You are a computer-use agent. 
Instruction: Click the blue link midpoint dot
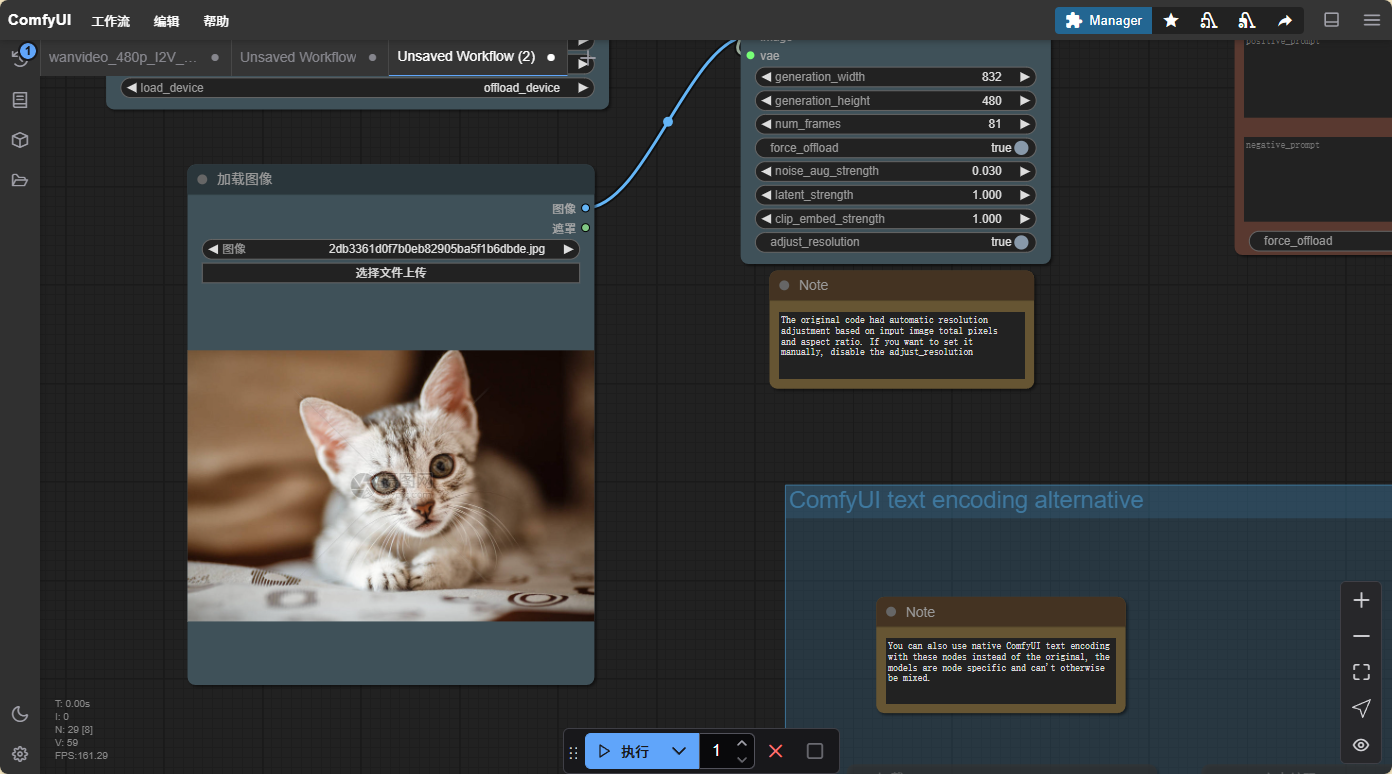tap(668, 122)
